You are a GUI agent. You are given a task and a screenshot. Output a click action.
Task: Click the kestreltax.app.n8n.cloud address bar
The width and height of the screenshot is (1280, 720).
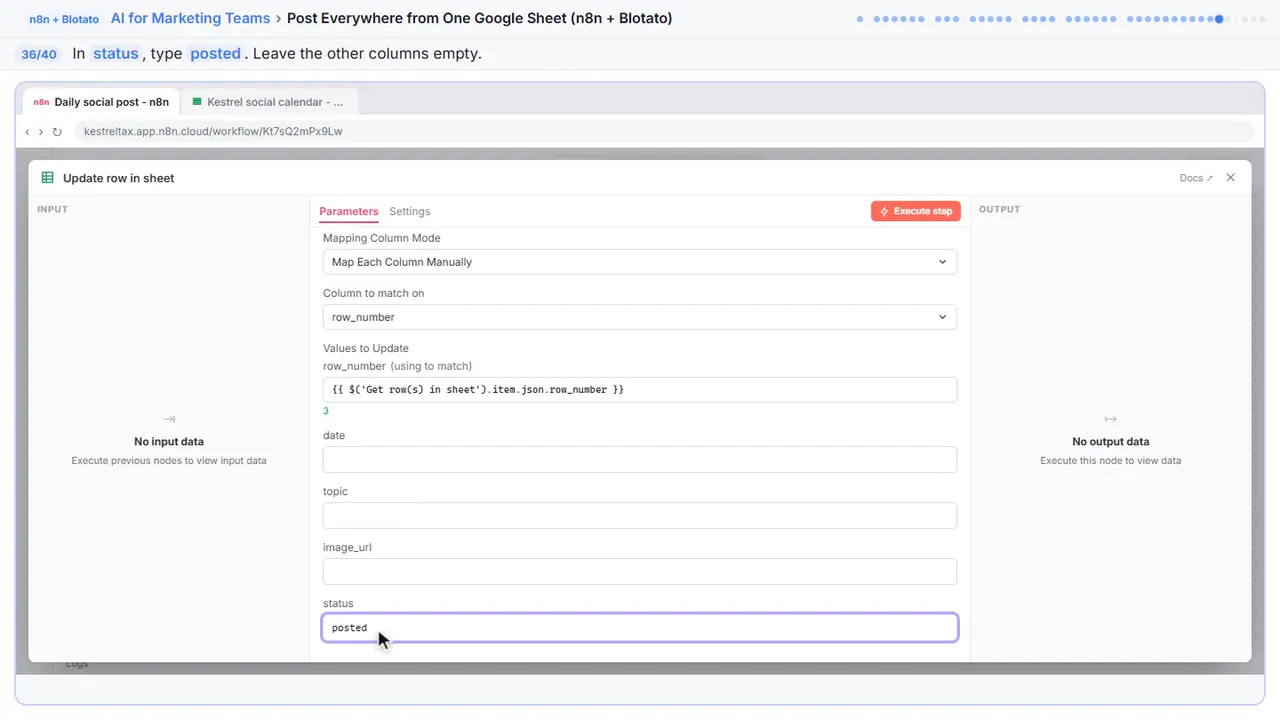pyautogui.click(x=664, y=131)
